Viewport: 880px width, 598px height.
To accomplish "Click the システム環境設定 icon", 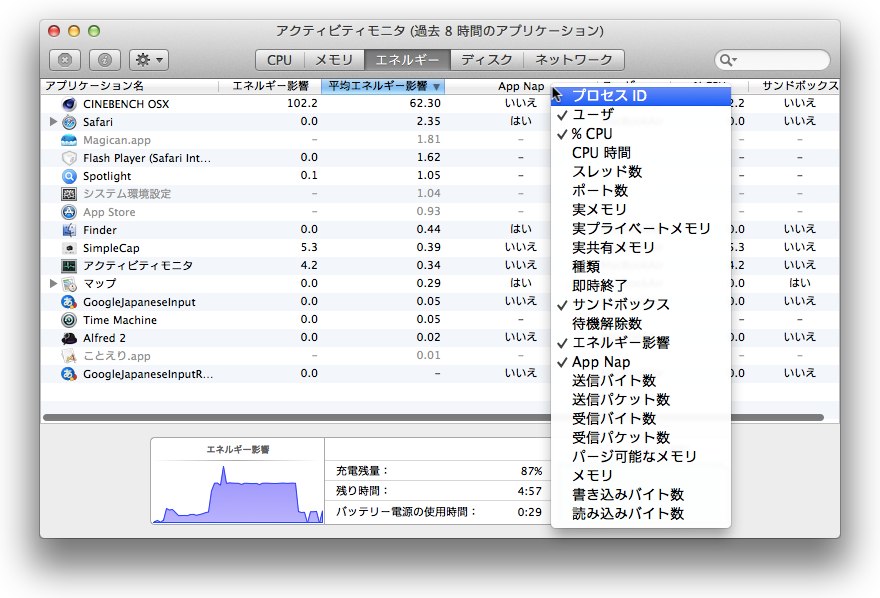I will coord(69,194).
